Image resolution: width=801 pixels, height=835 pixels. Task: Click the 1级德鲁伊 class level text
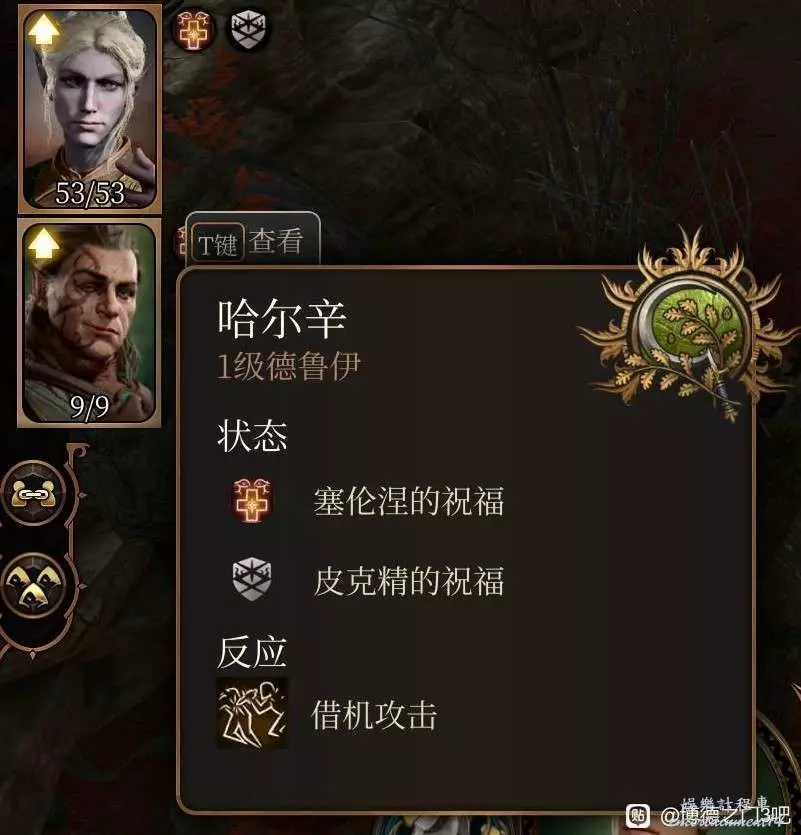tap(289, 366)
